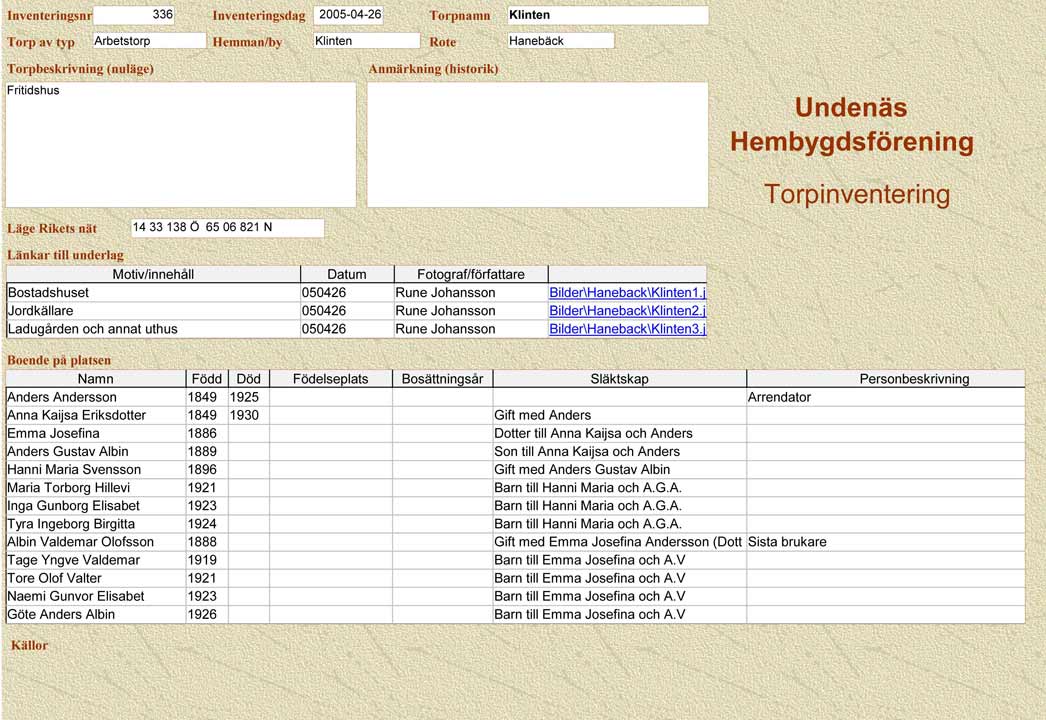Image resolution: width=1046 pixels, height=720 pixels.
Task: Select the Läge Rikets nät coordinates field
Action: 227,228
